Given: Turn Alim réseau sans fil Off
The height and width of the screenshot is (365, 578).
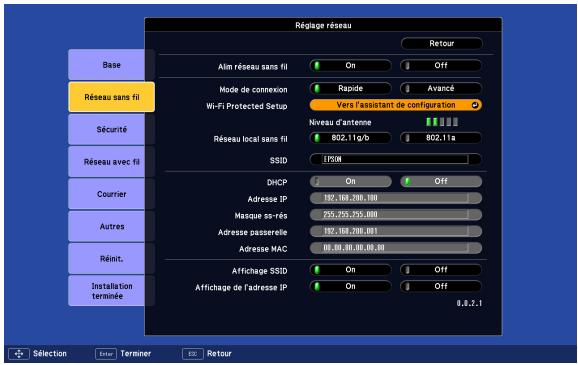Looking at the screenshot, I should pyautogui.click(x=441, y=66).
